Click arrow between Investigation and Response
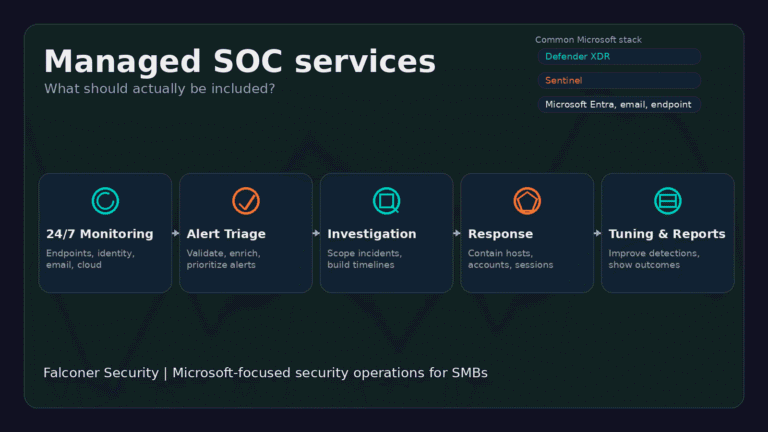This screenshot has width=768, height=432. pos(456,234)
